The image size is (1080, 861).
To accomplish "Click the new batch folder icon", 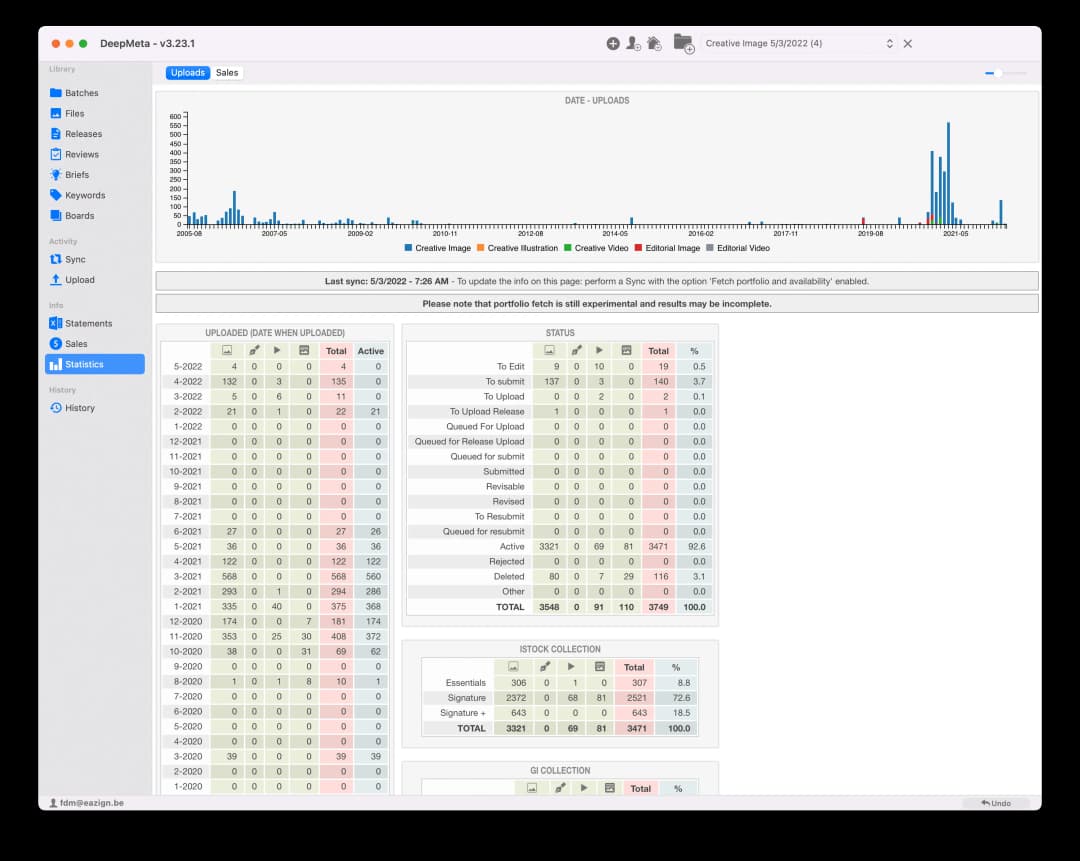I will coord(683,43).
